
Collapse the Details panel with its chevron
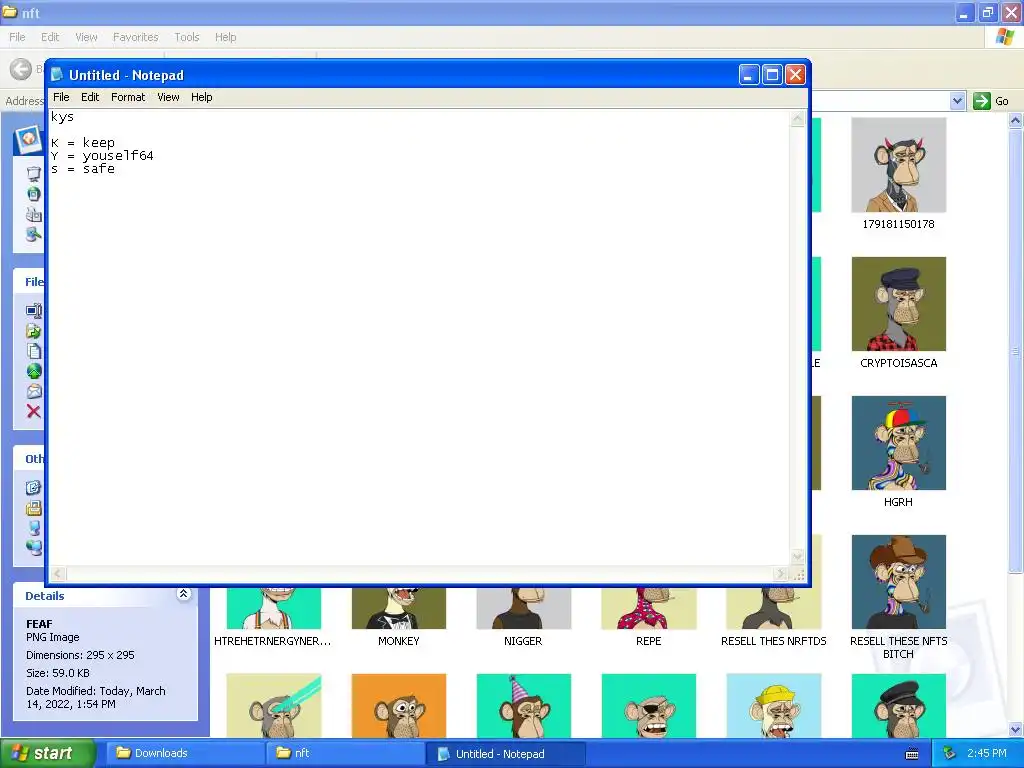[x=184, y=594]
